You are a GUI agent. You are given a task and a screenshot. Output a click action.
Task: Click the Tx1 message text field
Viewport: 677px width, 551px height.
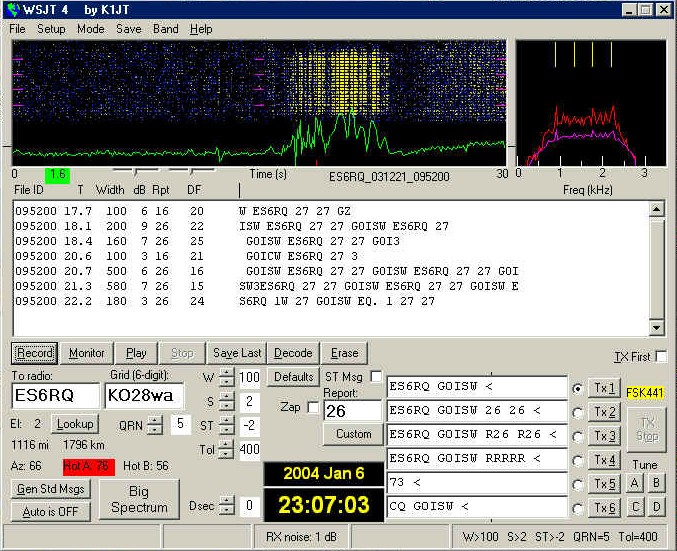[x=477, y=386]
